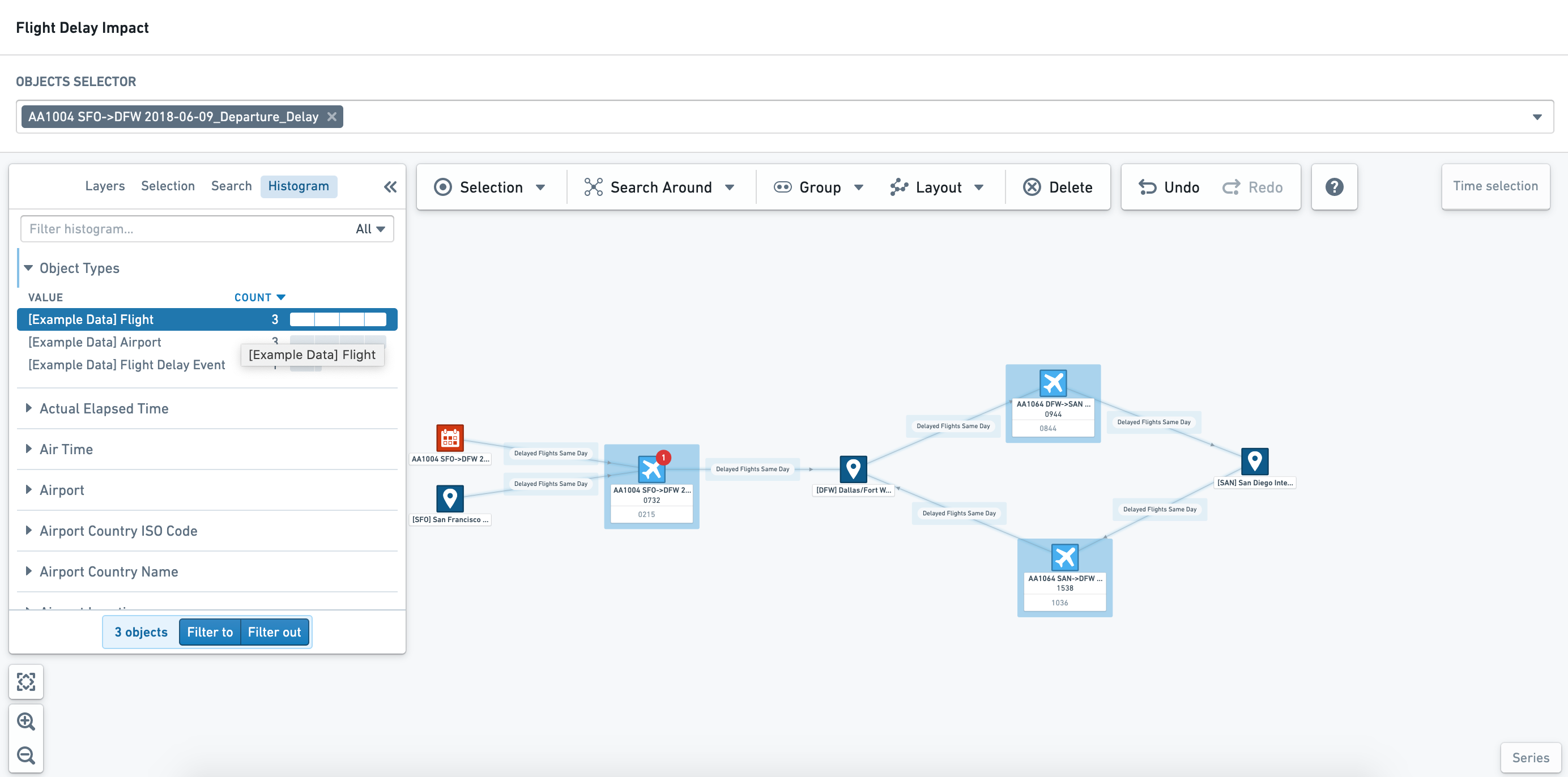
Task: Open the All filter dropdown
Action: 370,229
